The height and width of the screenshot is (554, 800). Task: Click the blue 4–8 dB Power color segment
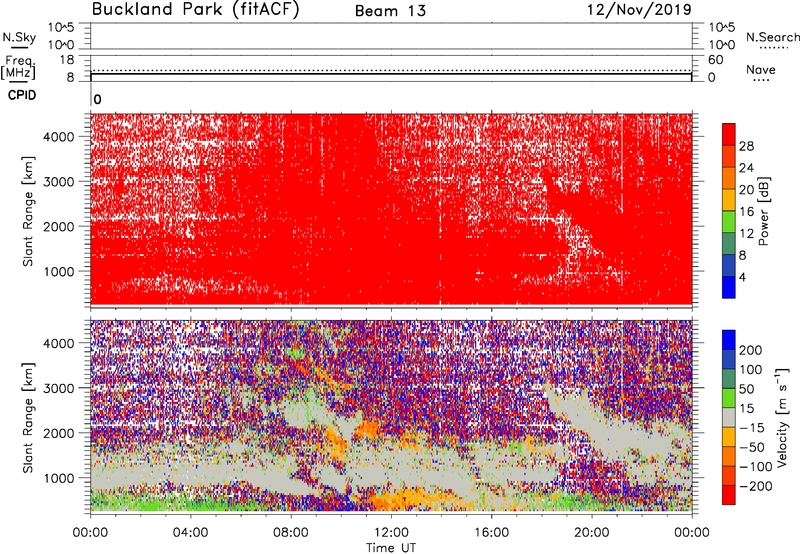click(729, 265)
